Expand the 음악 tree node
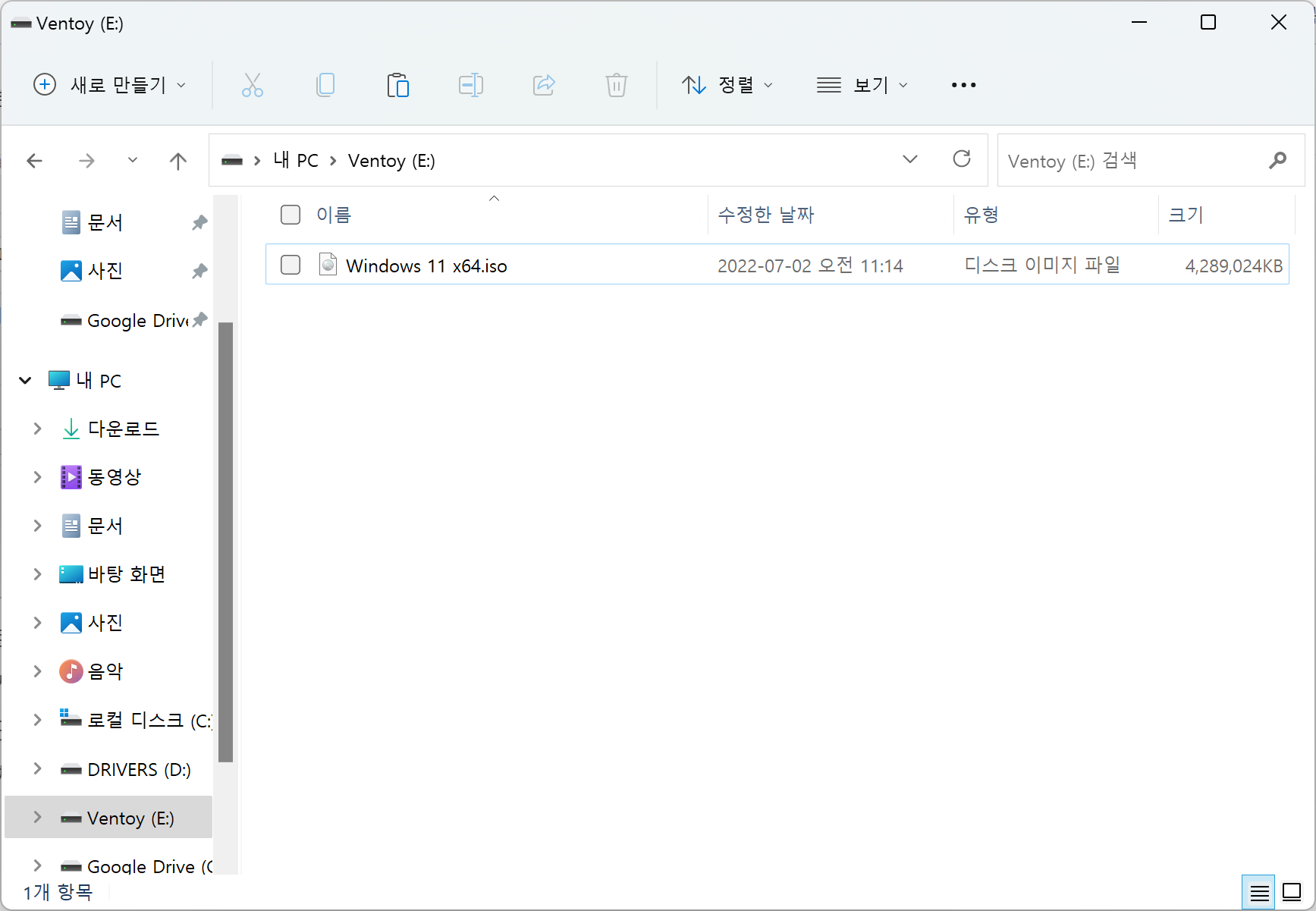Viewport: 1316px width, 911px height. (37, 671)
